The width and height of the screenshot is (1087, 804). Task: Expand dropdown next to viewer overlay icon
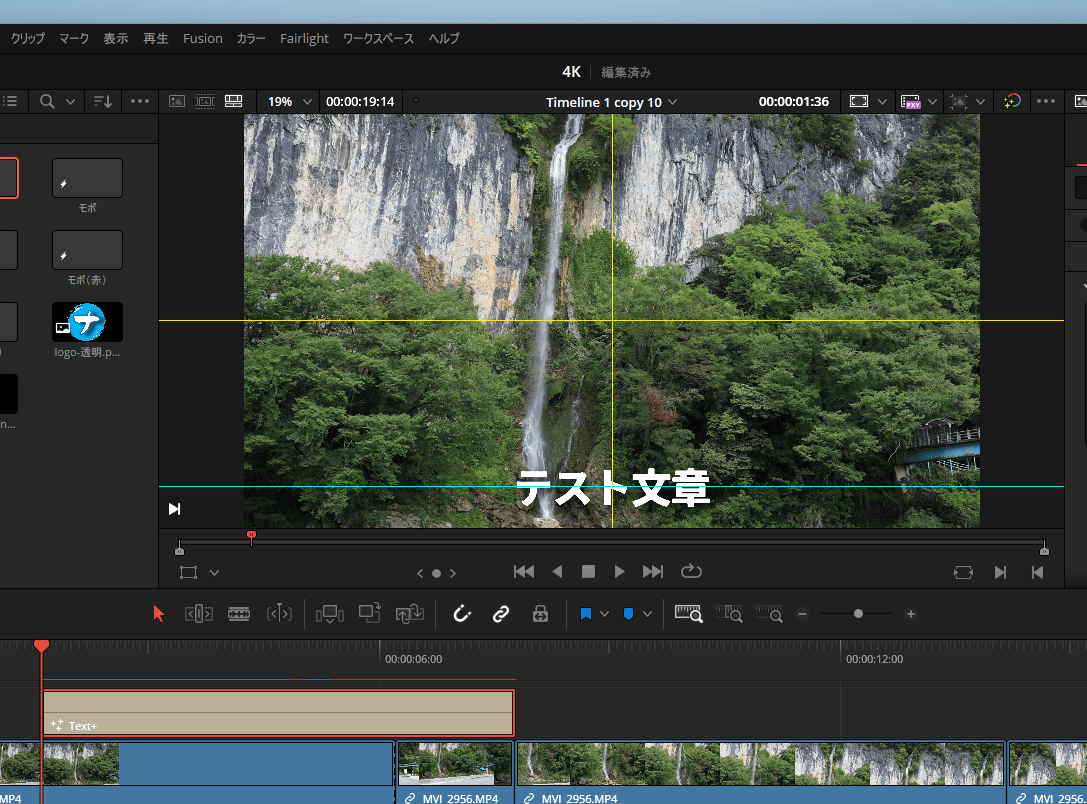(x=980, y=102)
